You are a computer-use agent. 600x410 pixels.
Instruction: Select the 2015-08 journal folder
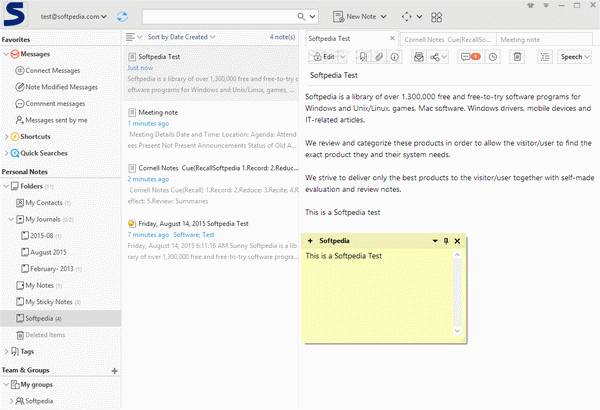(x=41, y=235)
